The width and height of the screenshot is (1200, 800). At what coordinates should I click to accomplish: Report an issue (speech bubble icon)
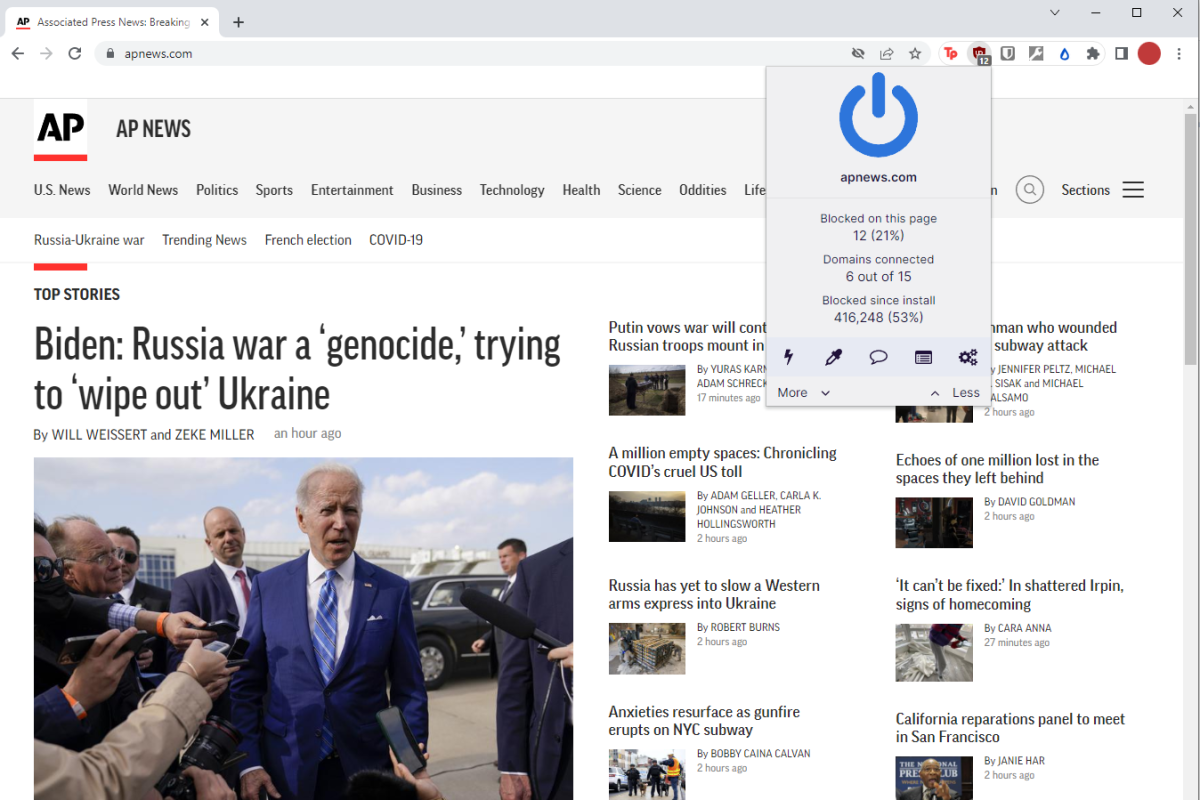click(878, 357)
